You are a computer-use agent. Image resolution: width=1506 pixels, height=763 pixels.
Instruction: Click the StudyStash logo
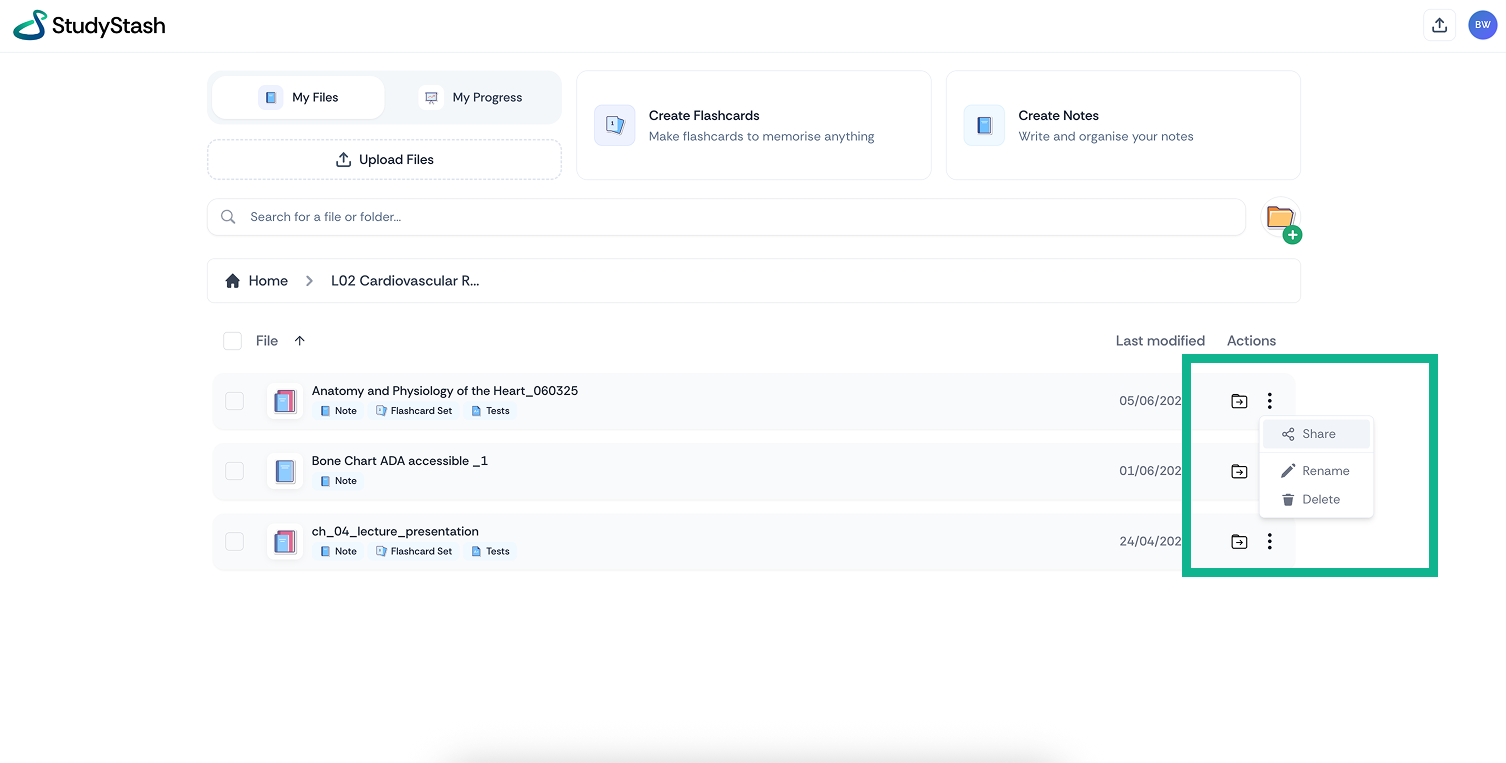pyautogui.click(x=89, y=26)
